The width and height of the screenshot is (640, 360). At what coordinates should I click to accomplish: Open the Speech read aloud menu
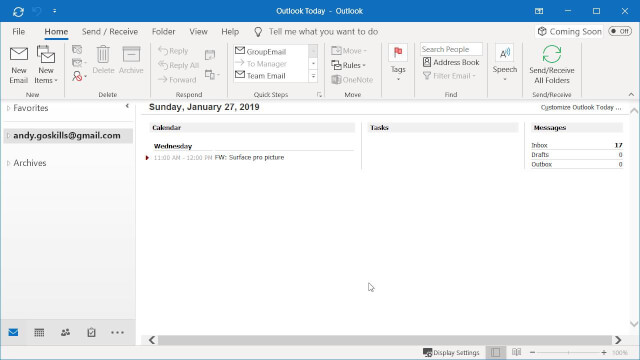[504, 63]
